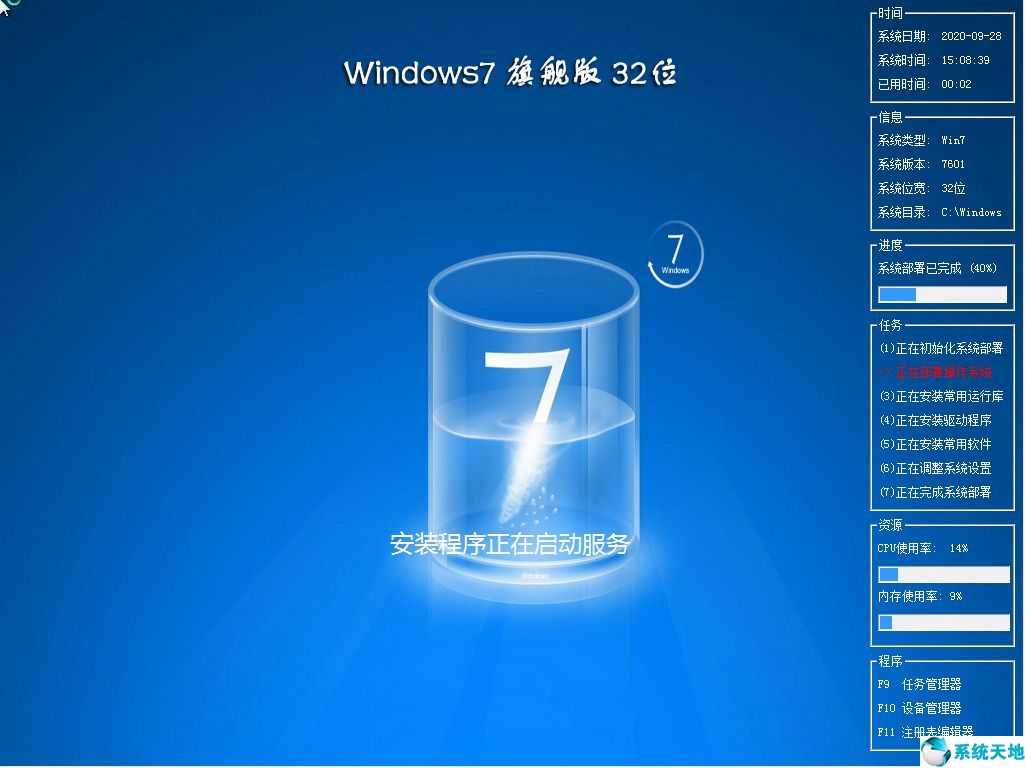Click the '内存使用率: 9%' label
The image size is (1025, 768).
tap(920, 596)
